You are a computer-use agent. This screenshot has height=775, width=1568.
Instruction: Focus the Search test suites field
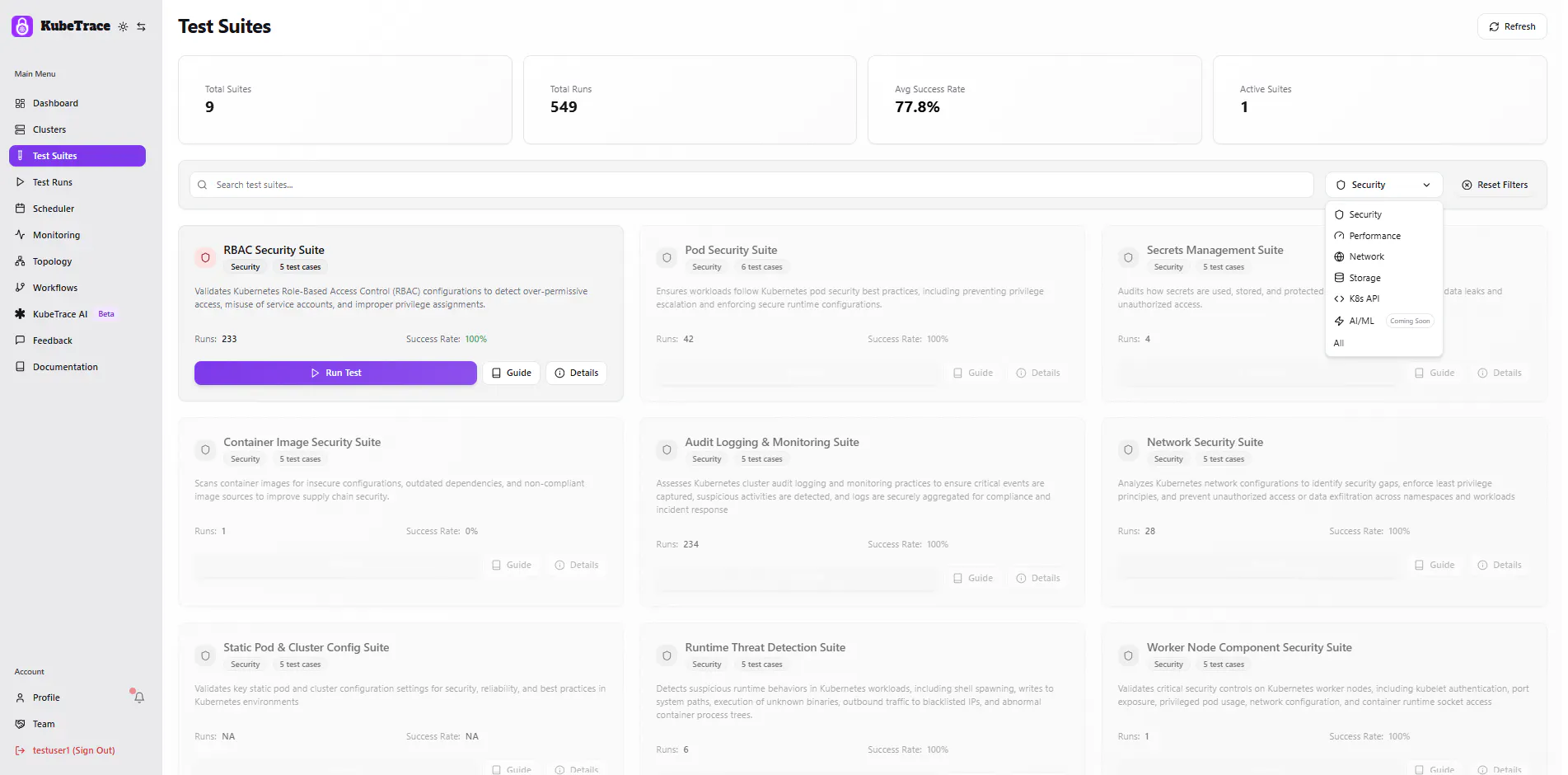point(751,185)
